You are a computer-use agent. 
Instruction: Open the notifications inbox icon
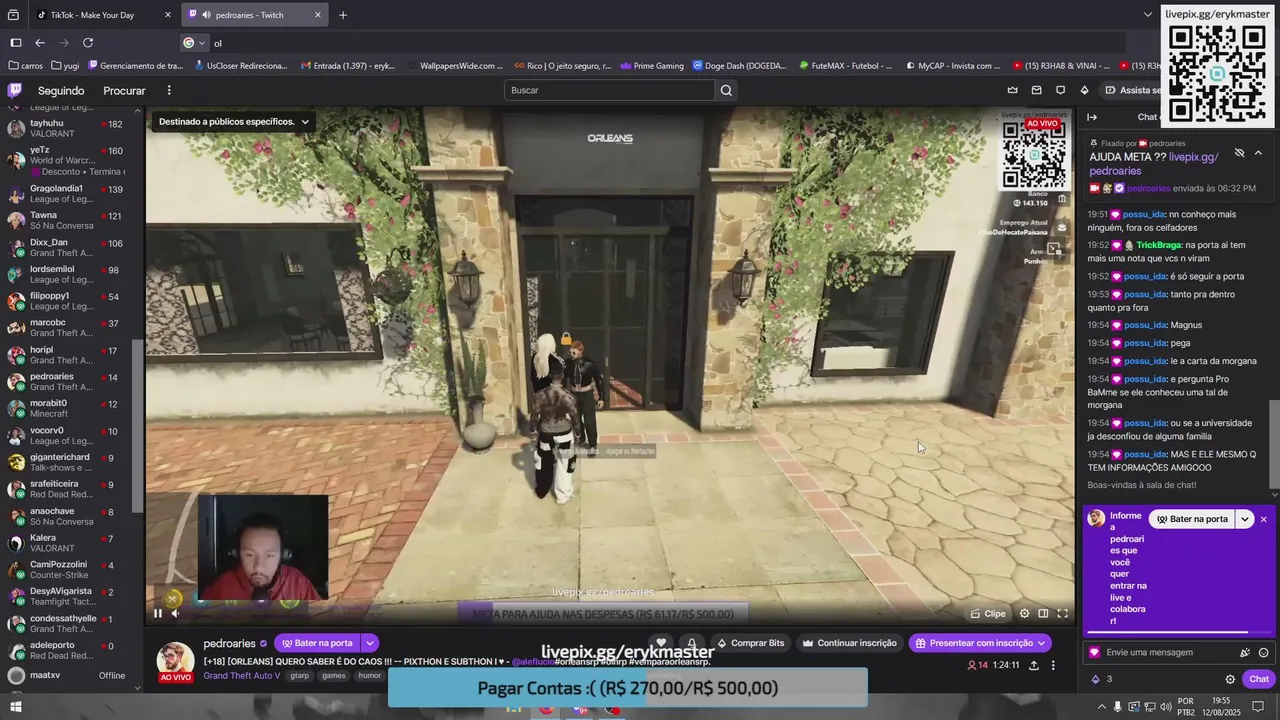coord(1036,90)
